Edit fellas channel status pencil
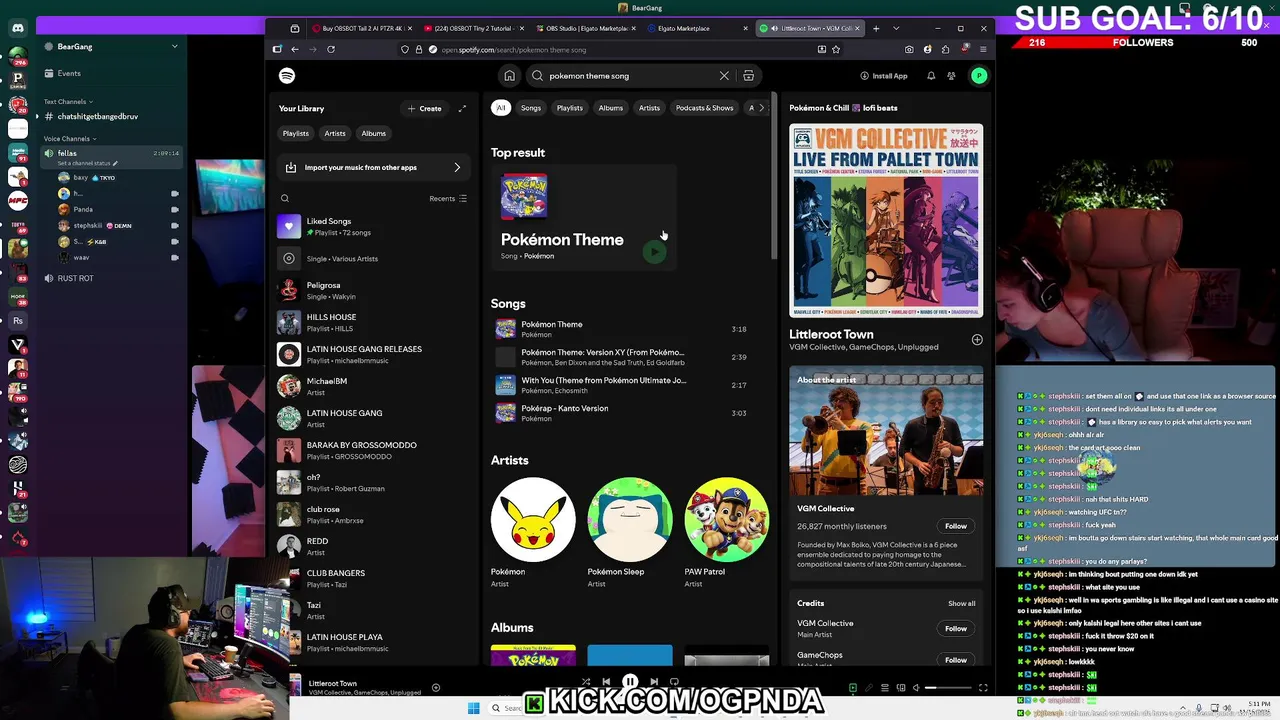 [115, 163]
